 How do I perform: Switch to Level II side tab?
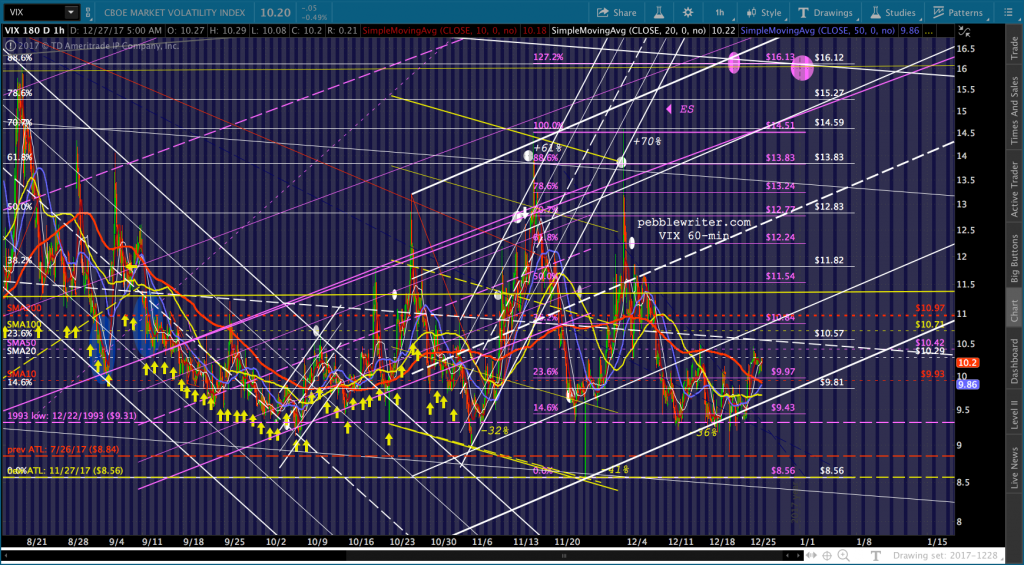coord(1014,415)
